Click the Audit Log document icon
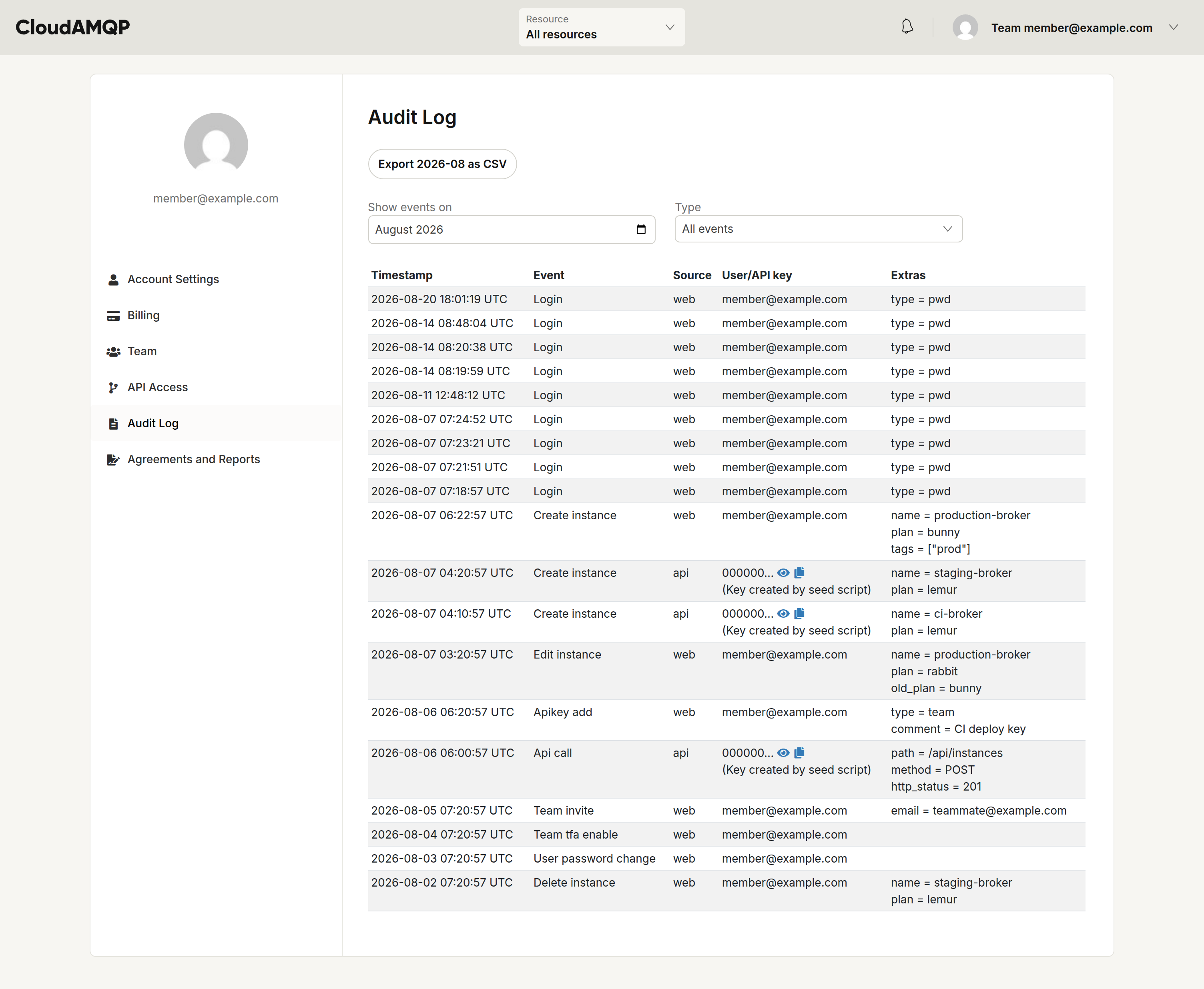 pyautogui.click(x=113, y=424)
